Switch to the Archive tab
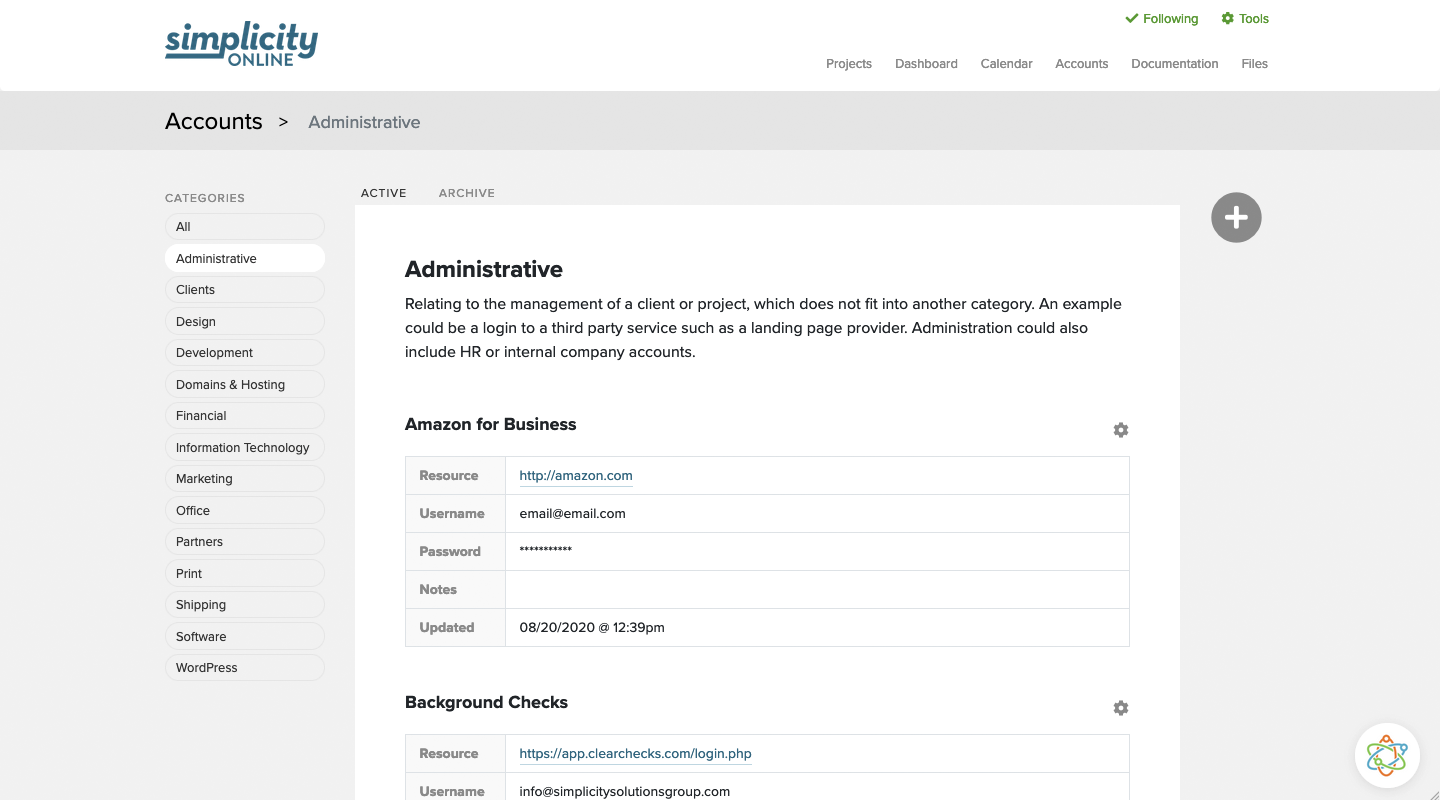Viewport: 1440px width, 800px height. pyautogui.click(x=467, y=193)
